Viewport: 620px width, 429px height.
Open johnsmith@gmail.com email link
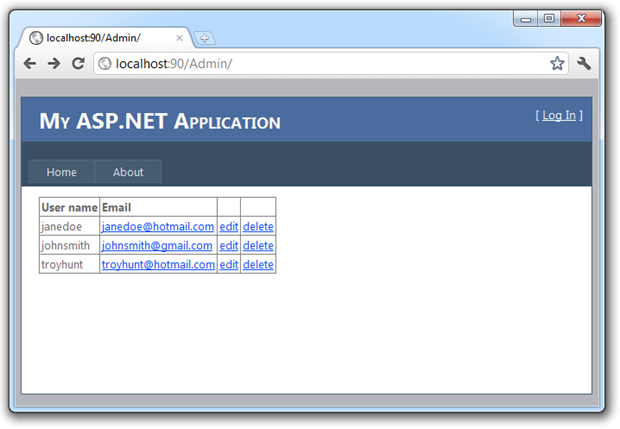pyautogui.click(x=157, y=246)
